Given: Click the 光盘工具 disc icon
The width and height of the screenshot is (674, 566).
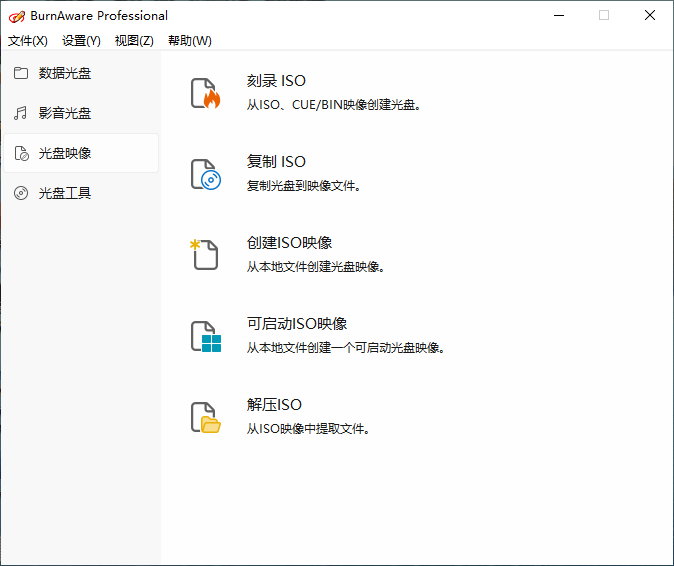Looking at the screenshot, I should [x=21, y=193].
